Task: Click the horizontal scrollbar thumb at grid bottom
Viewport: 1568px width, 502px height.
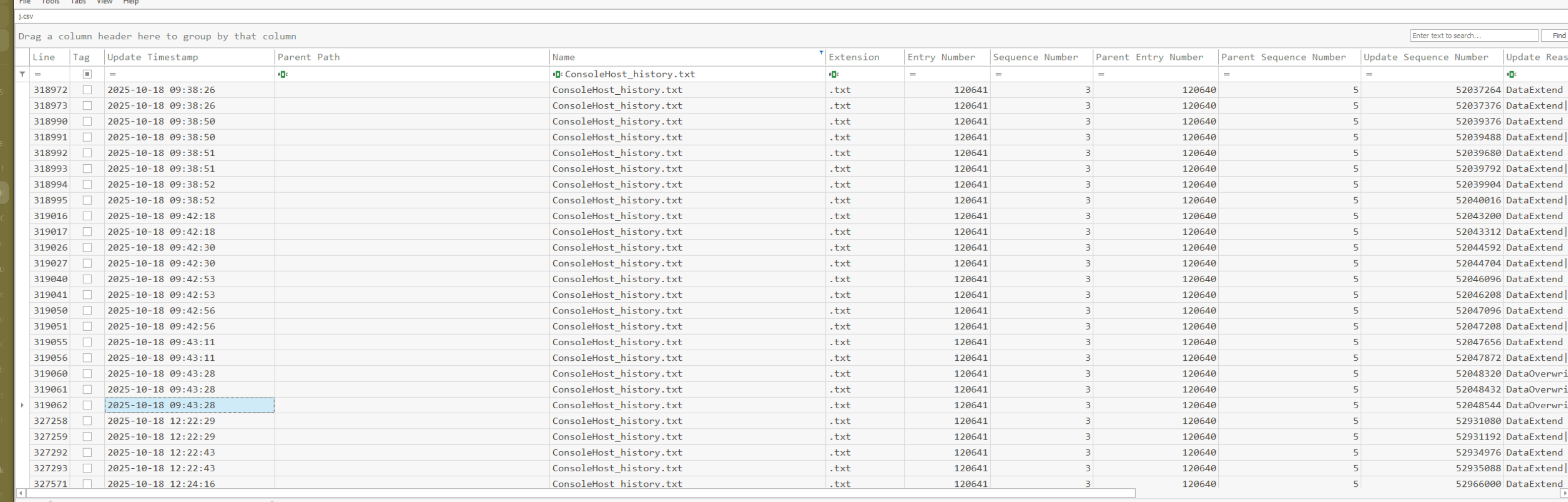Action: click(x=581, y=493)
